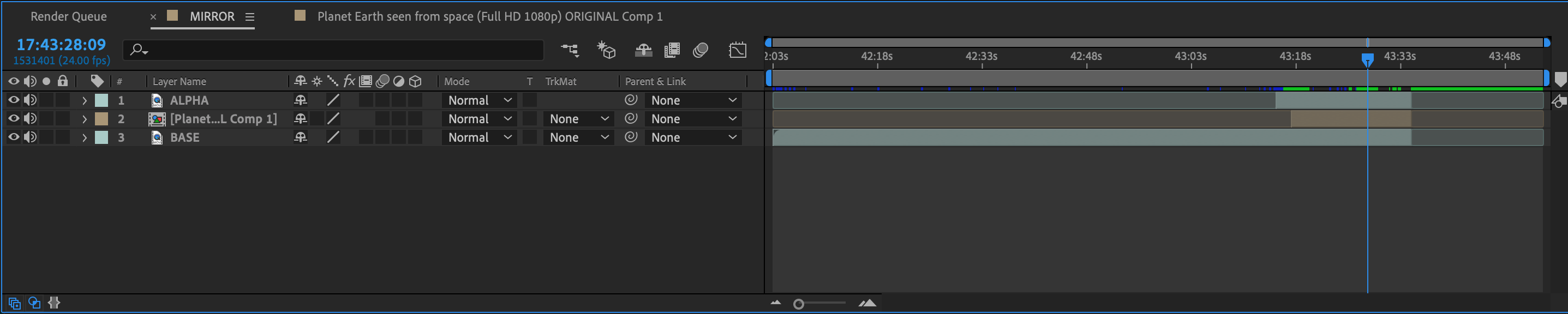Click the ALPHA layer parent pick whip
1568x314 pixels.
tap(631, 100)
